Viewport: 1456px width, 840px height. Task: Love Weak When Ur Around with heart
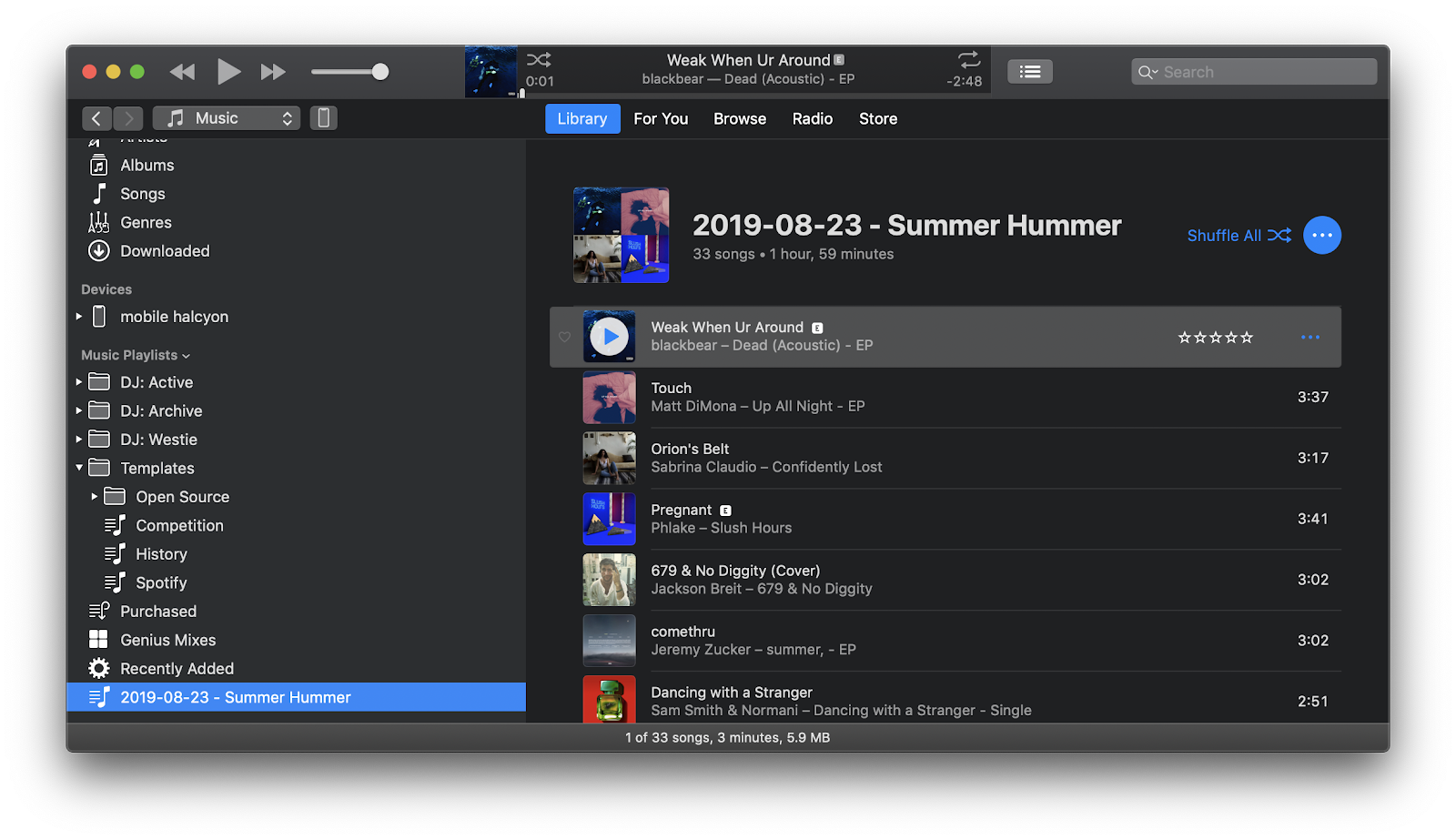point(565,337)
